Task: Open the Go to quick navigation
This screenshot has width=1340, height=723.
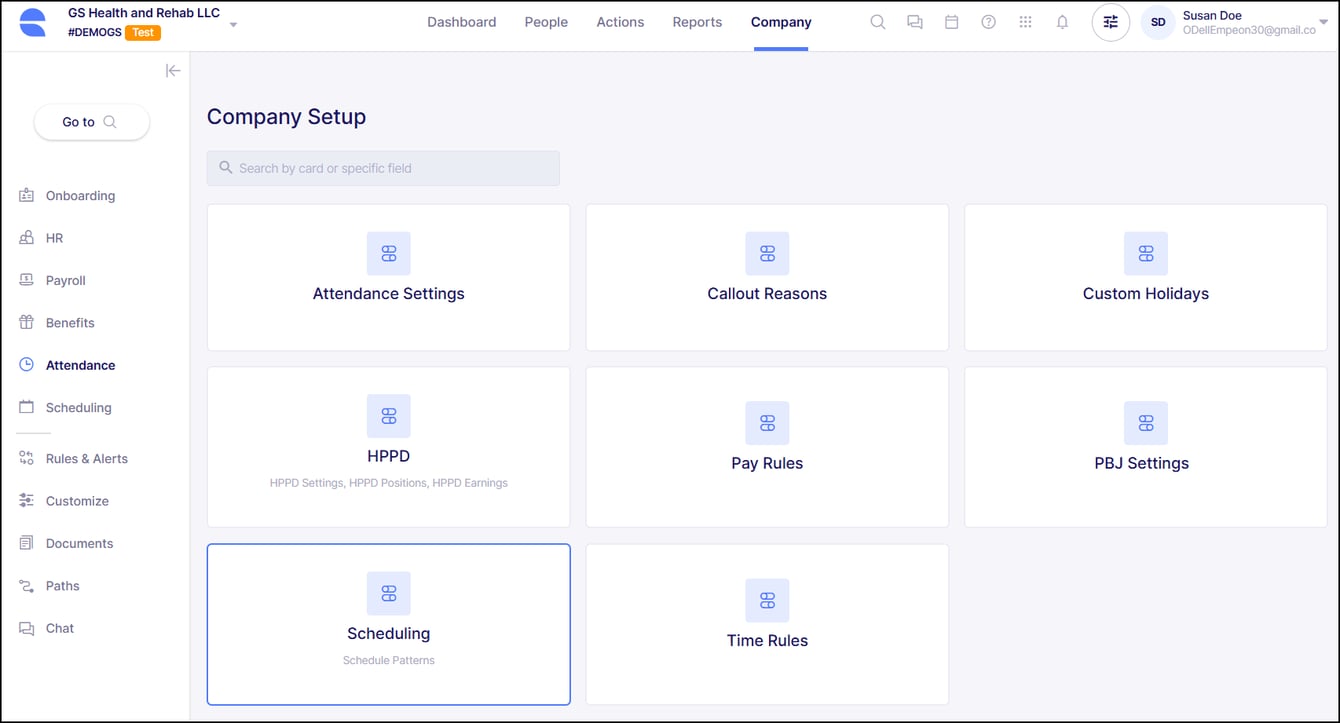Action: click(91, 122)
